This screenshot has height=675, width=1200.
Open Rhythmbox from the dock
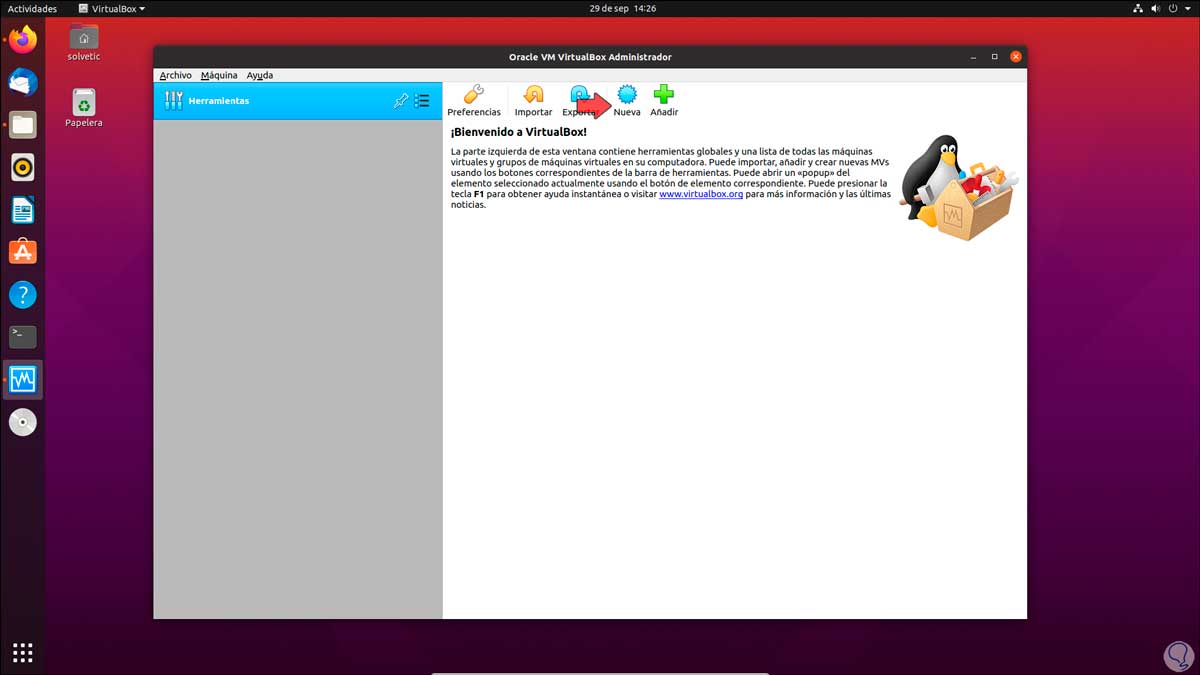(23, 167)
